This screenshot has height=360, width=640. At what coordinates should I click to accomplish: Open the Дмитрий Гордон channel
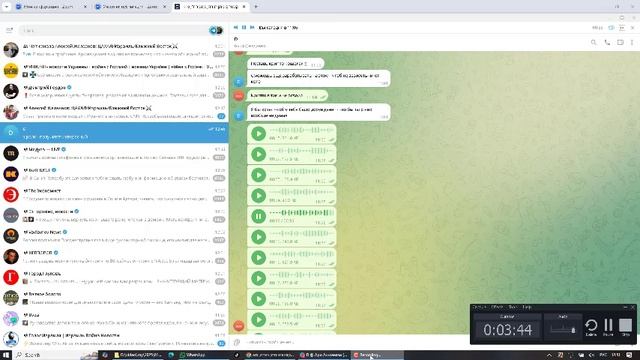click(x=114, y=91)
